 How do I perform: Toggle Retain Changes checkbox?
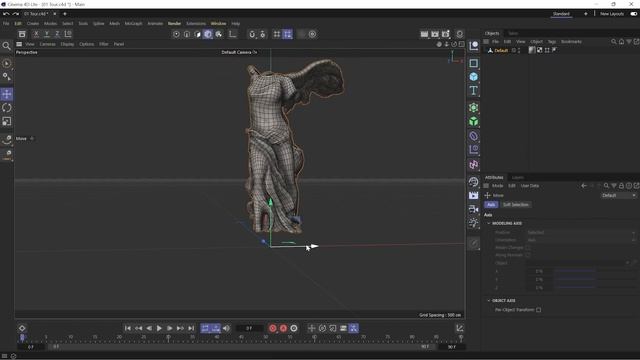(x=528, y=247)
